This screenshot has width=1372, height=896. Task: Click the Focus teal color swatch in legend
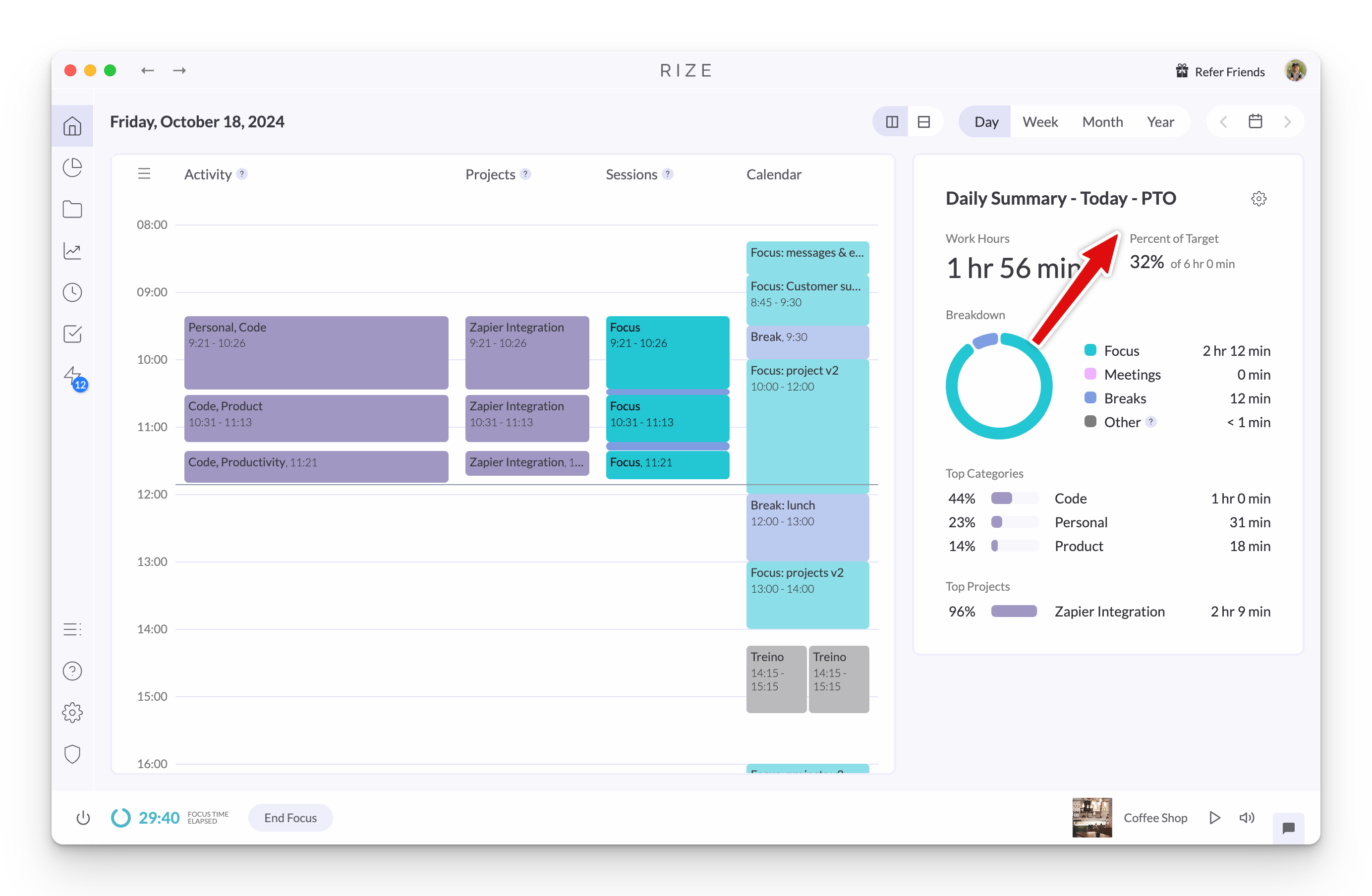tap(1090, 350)
